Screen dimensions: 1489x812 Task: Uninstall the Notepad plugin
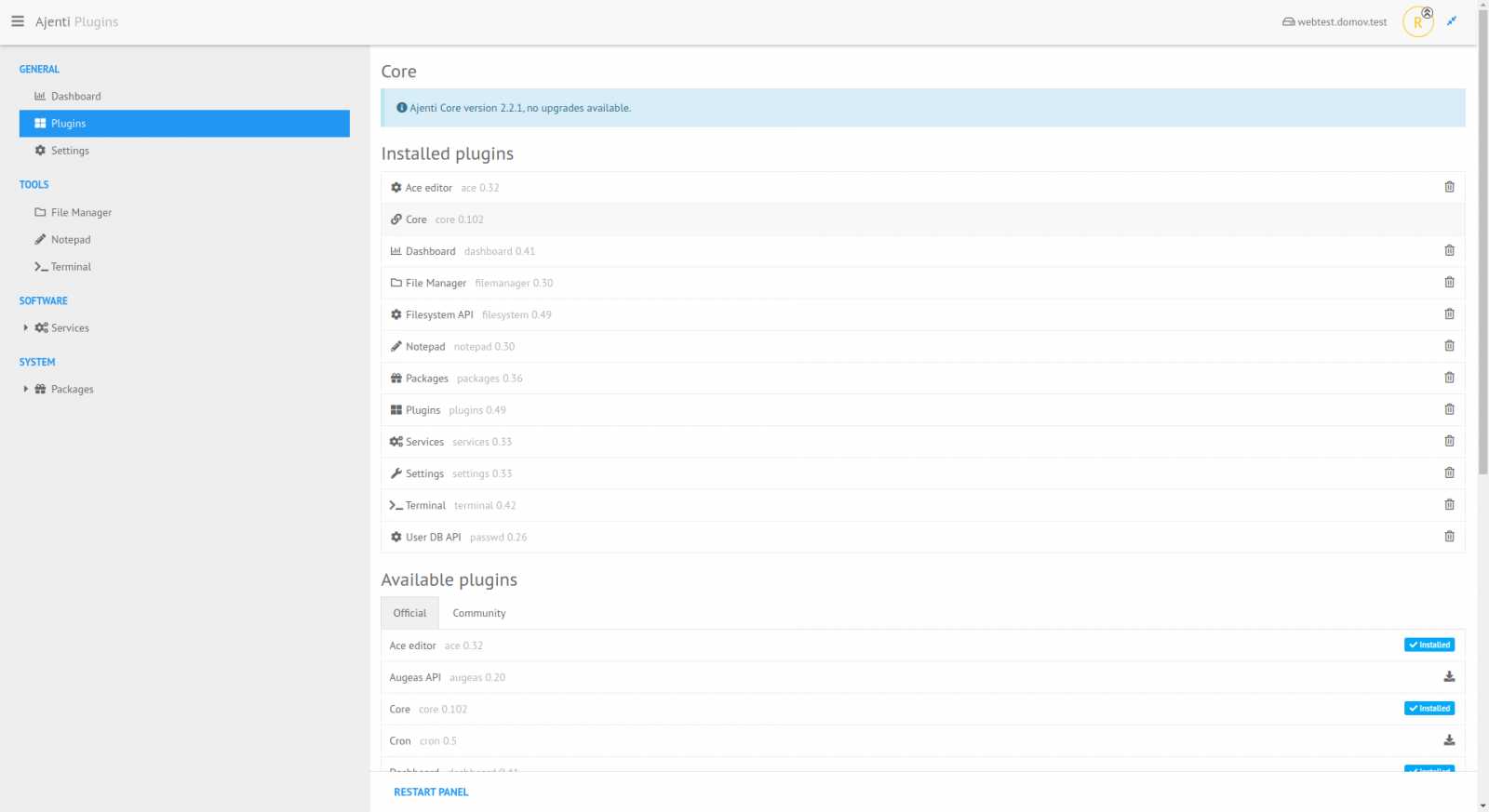click(1449, 345)
